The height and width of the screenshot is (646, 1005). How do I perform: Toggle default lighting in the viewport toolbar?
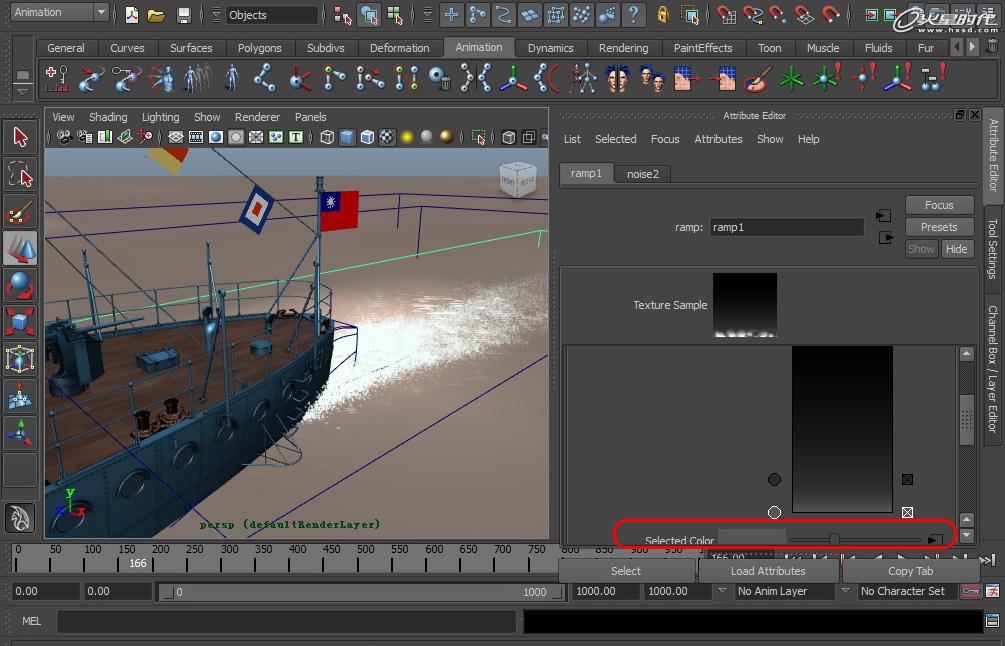point(406,137)
